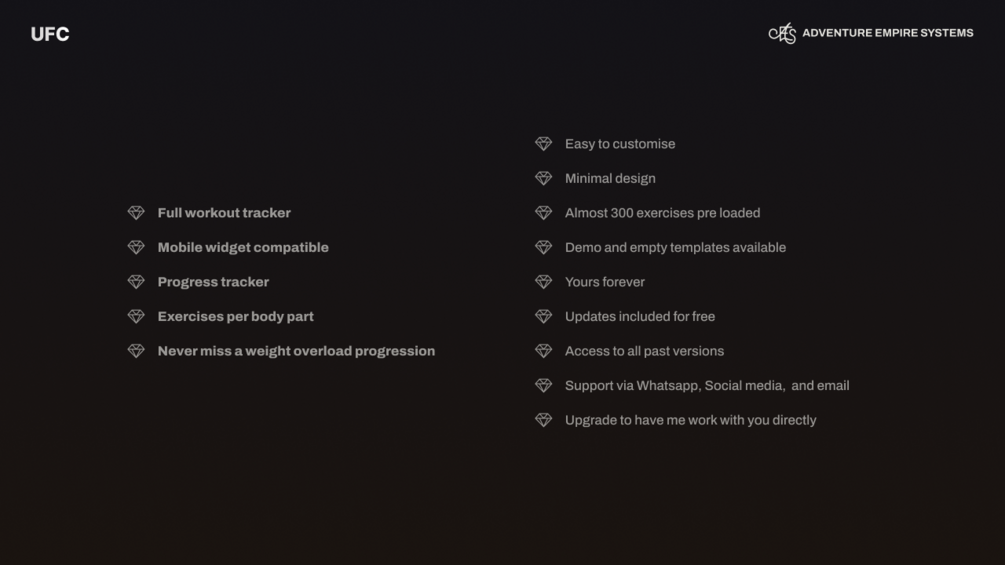Click the Adventure Empire Systems logo icon
Image resolution: width=1005 pixels, height=565 pixels.
[782, 33]
